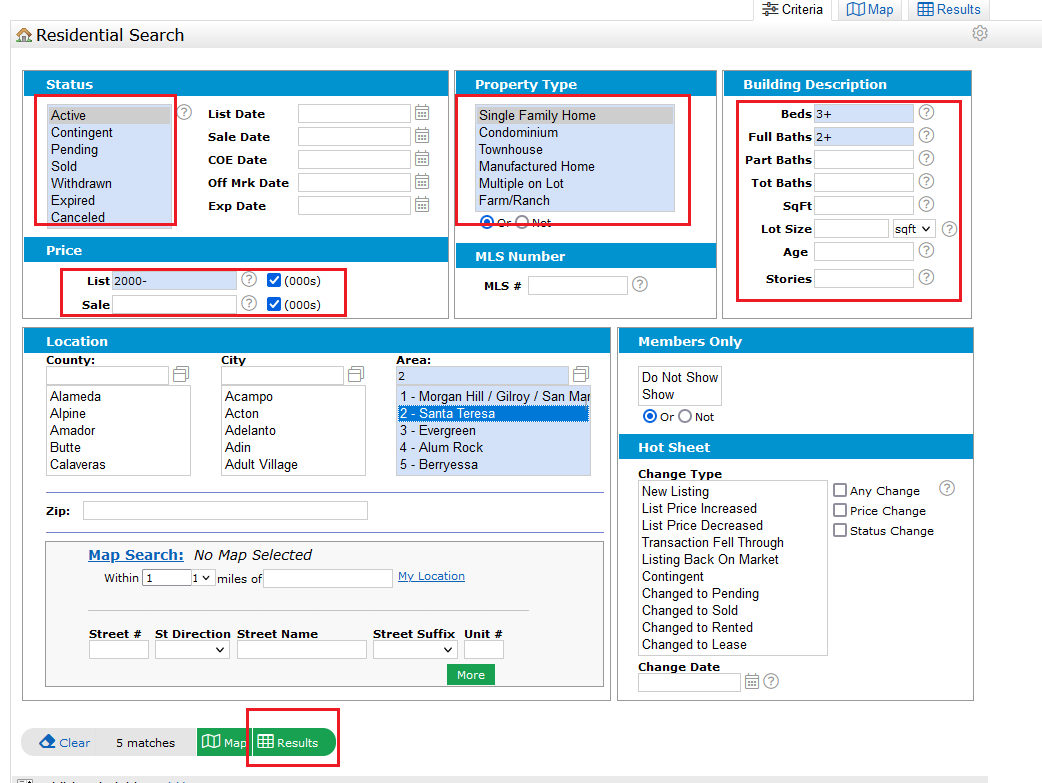
Task: Show help for the Full Baths field
Action: [x=926, y=136]
